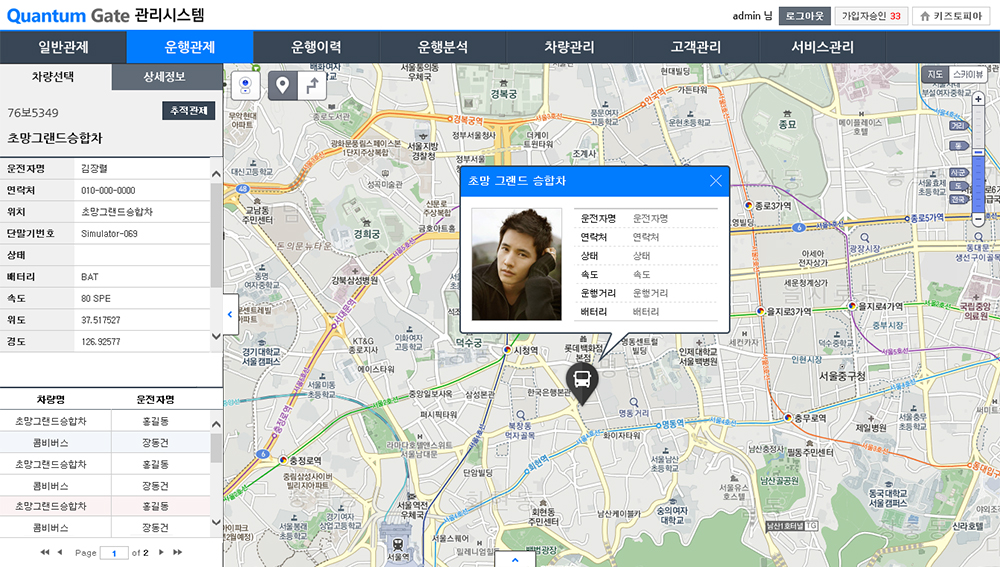Zoom in with the map plus button

(x=978, y=99)
